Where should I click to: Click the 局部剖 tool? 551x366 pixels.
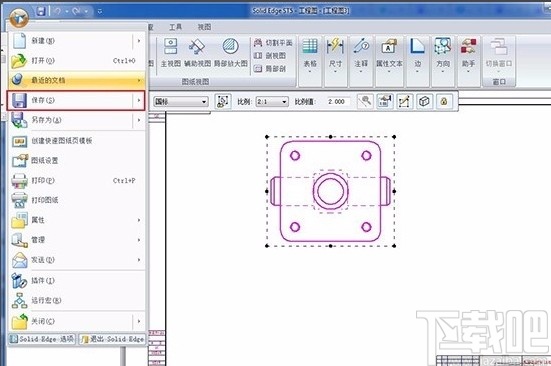tap(270, 69)
